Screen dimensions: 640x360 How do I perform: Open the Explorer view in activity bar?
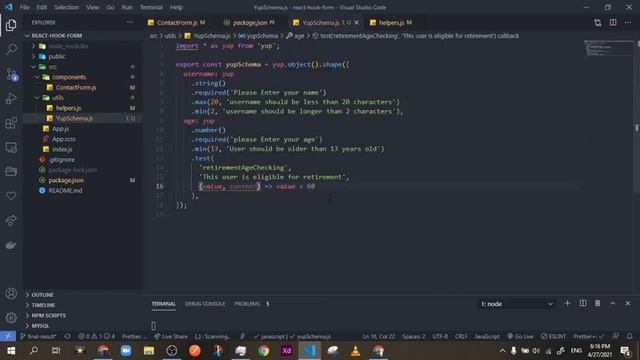pyautogui.click(x=11, y=25)
